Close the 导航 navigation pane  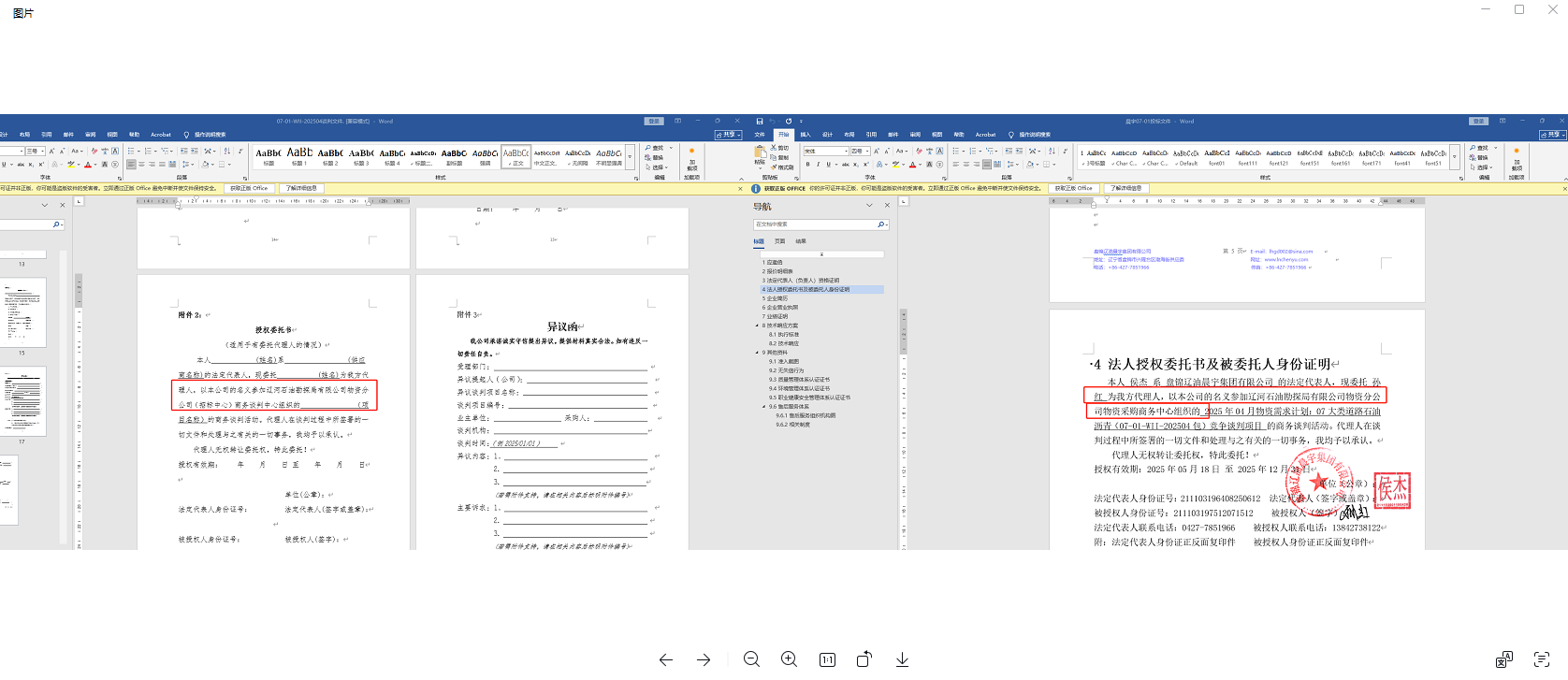tap(887, 206)
